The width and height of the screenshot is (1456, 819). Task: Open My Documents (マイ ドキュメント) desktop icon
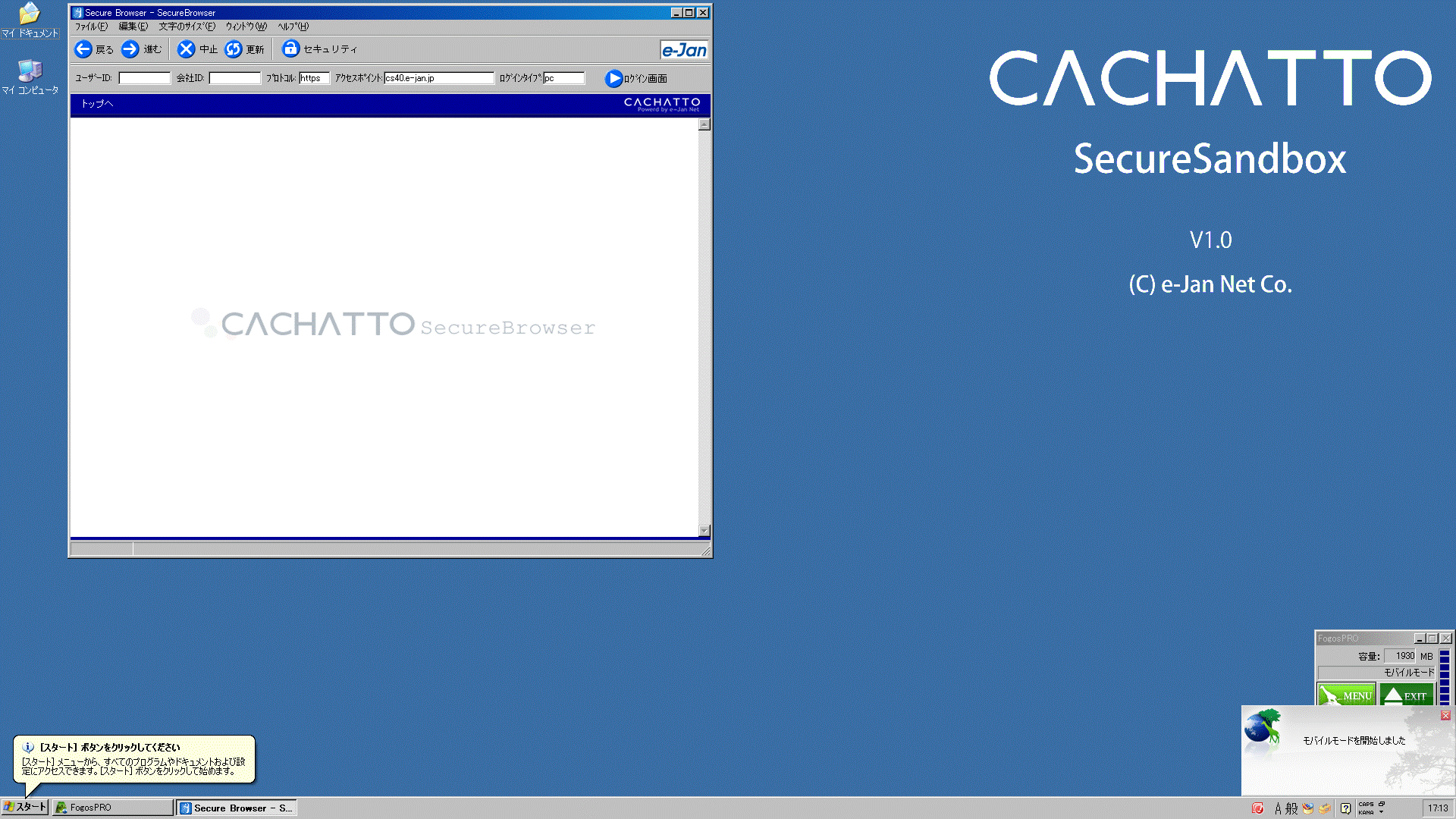tap(30, 20)
